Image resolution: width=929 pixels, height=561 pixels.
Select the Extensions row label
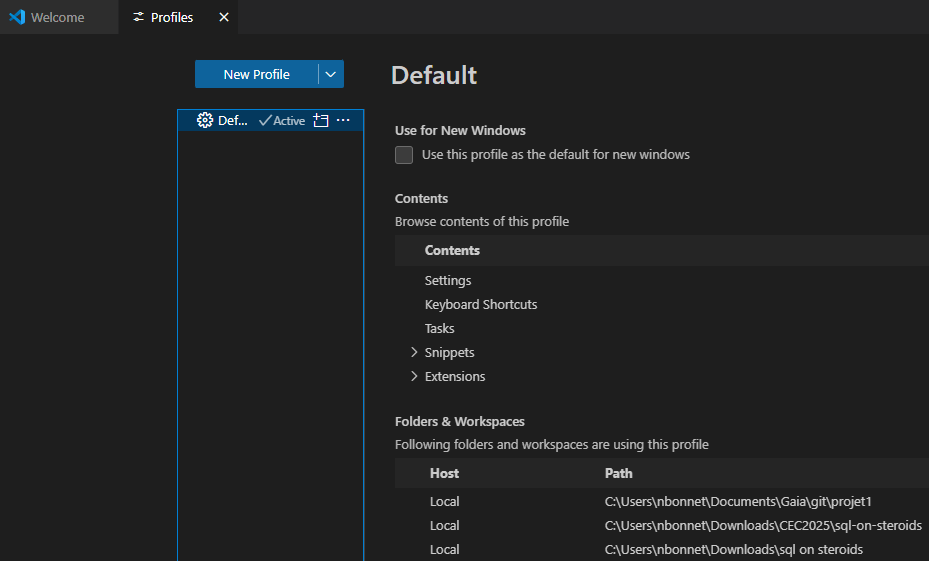tap(455, 376)
